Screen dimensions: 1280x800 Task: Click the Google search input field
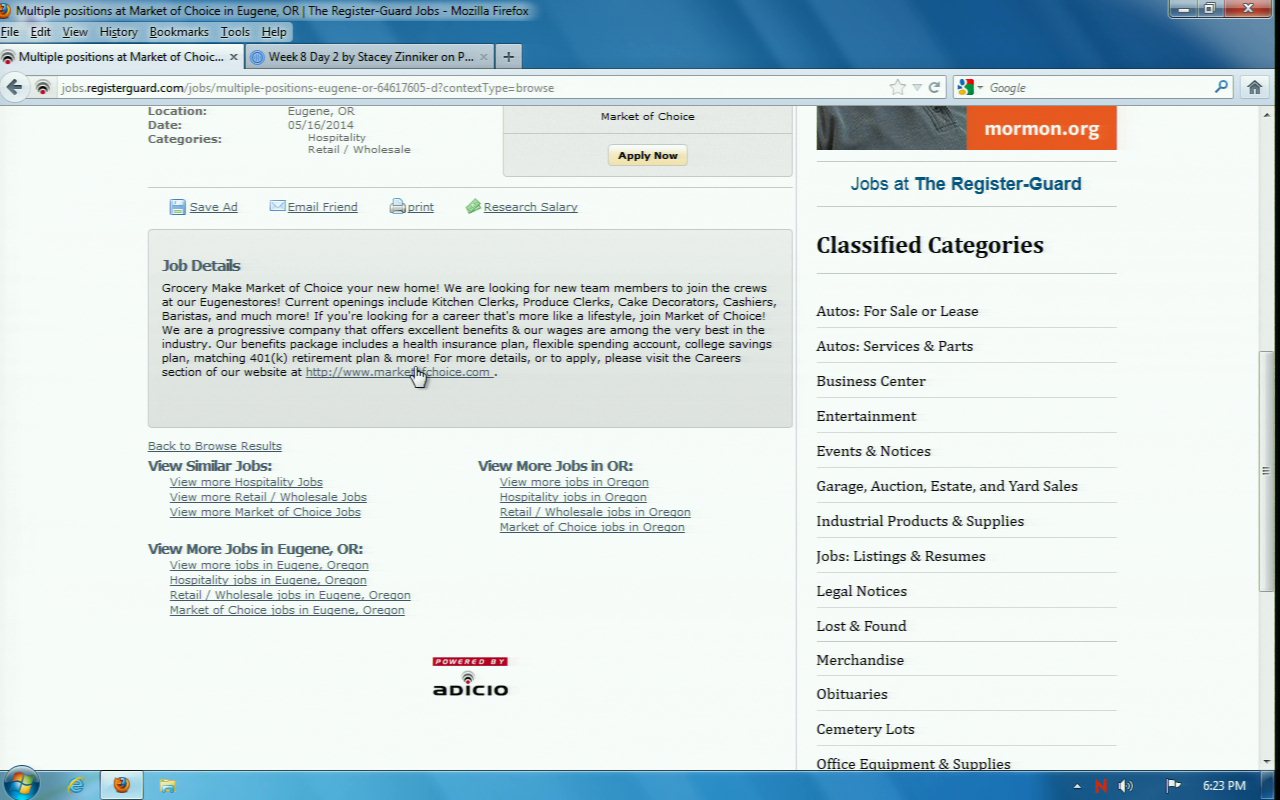[1100, 88]
